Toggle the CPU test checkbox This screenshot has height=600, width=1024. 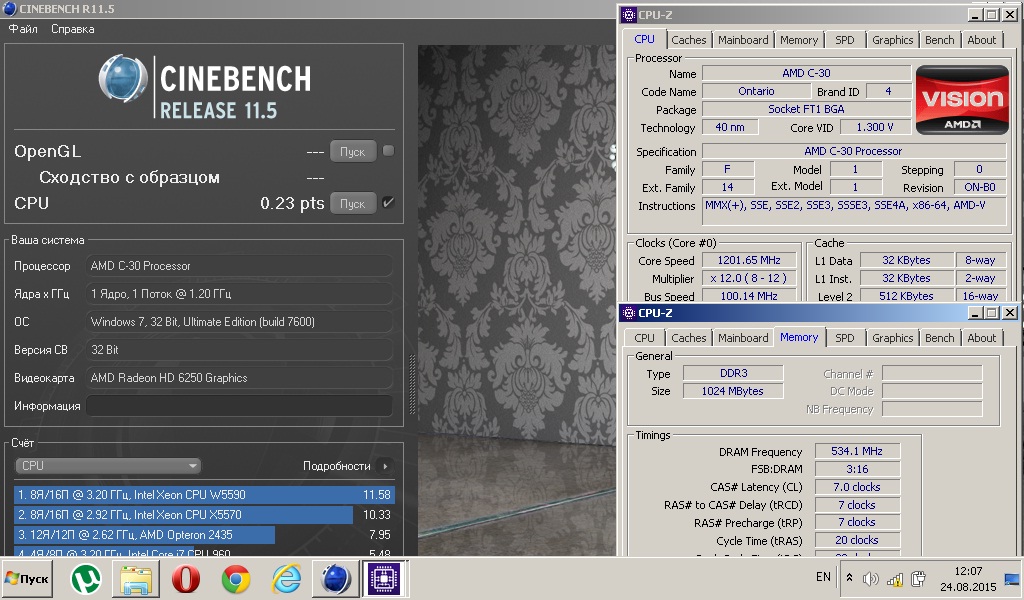click(388, 202)
